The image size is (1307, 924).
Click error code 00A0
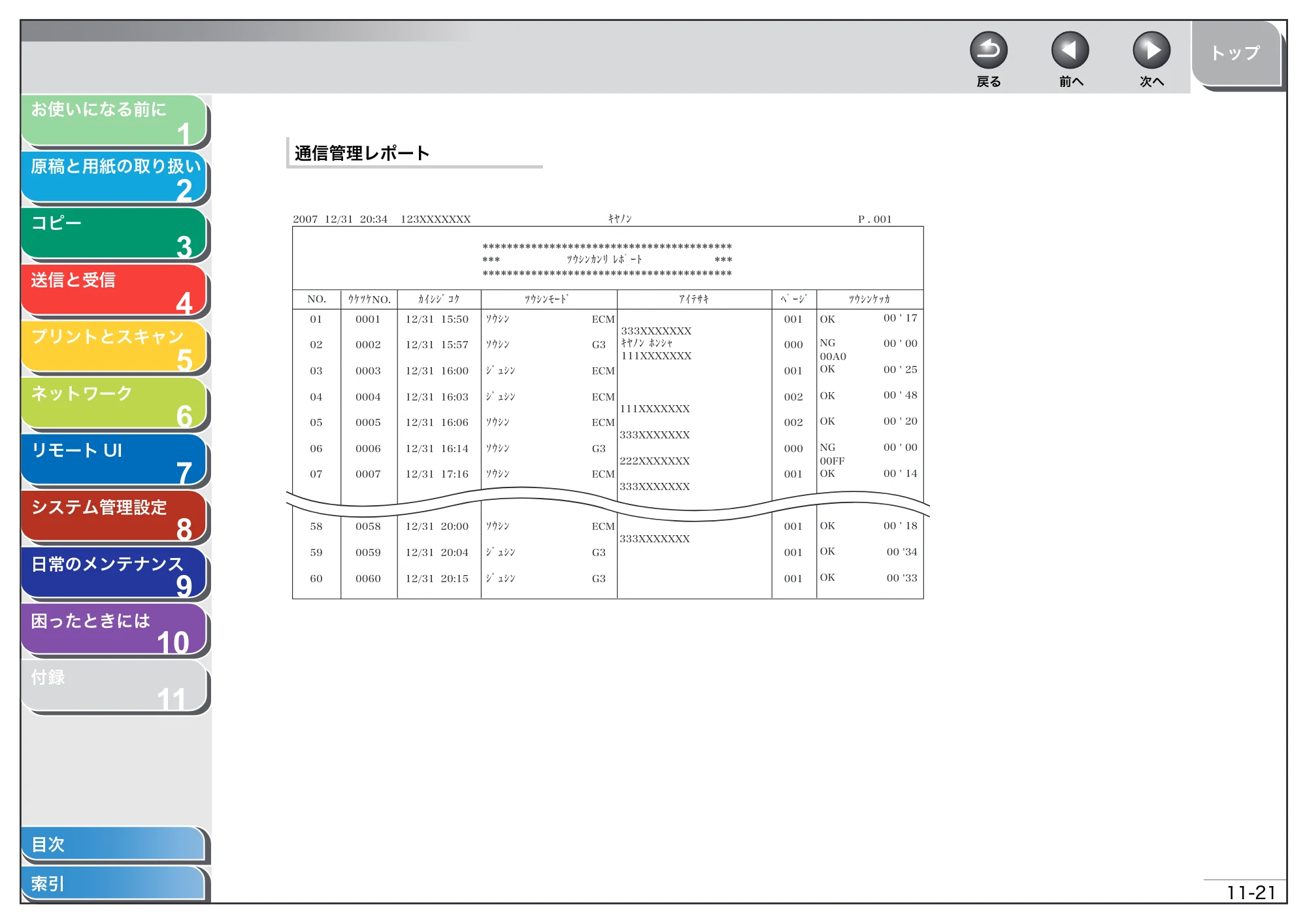tap(833, 357)
